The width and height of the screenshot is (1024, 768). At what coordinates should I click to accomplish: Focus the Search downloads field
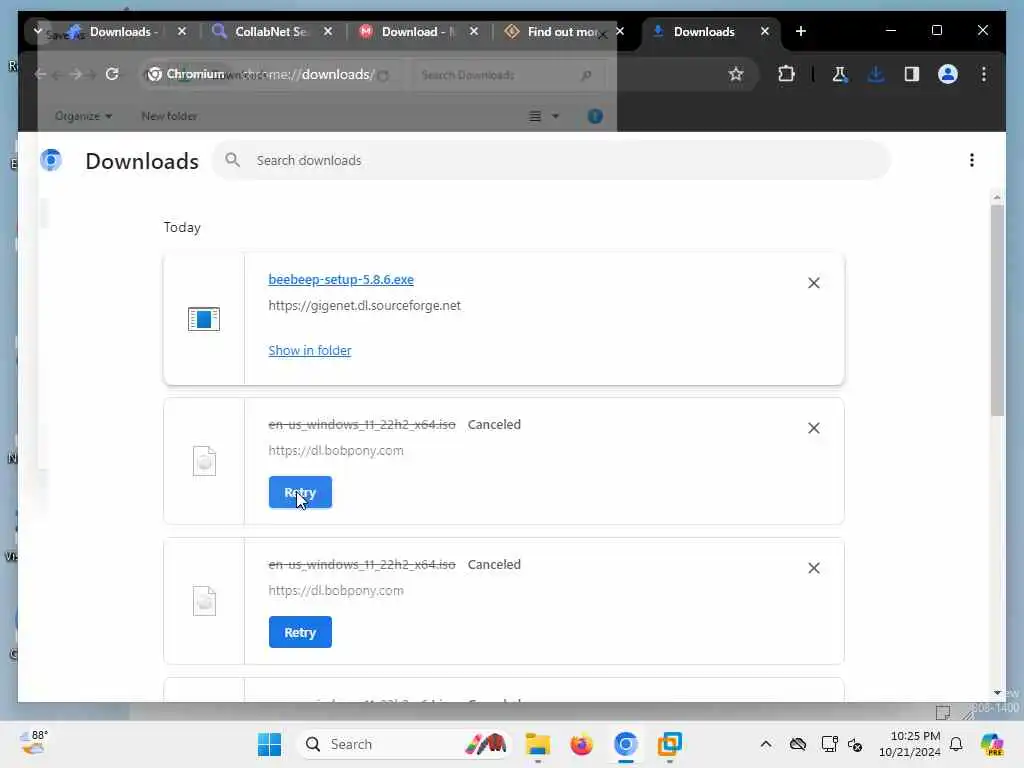(551, 161)
